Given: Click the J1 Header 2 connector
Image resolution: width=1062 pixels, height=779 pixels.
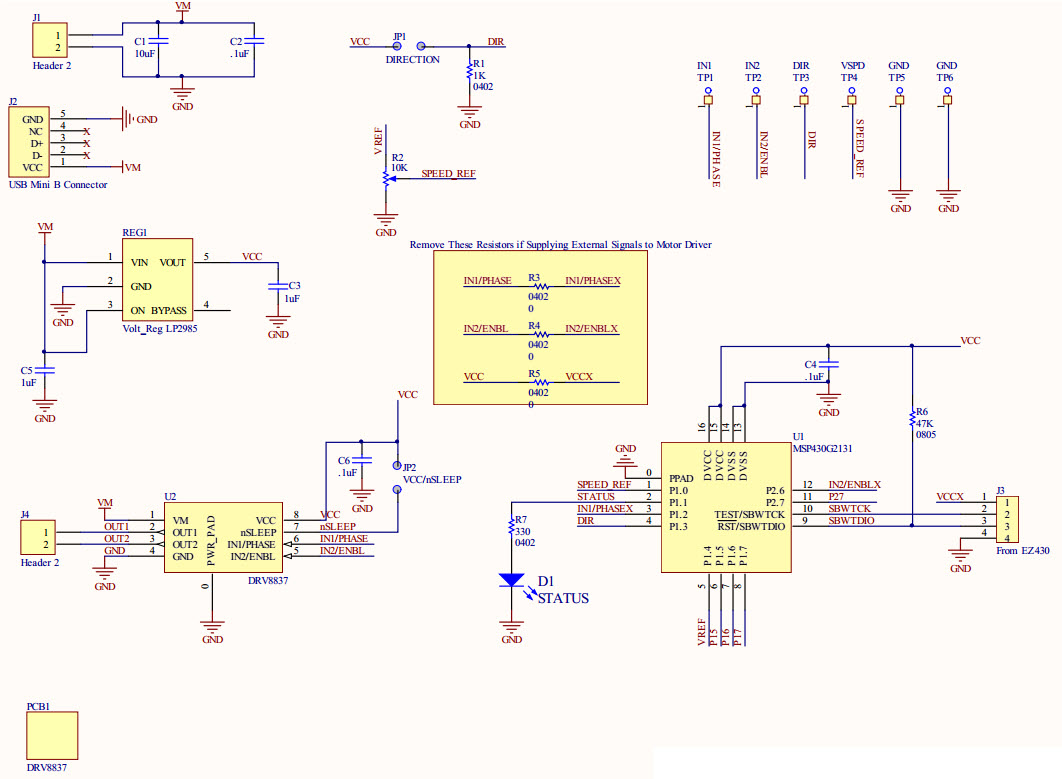Looking at the screenshot, I should click(x=47, y=42).
